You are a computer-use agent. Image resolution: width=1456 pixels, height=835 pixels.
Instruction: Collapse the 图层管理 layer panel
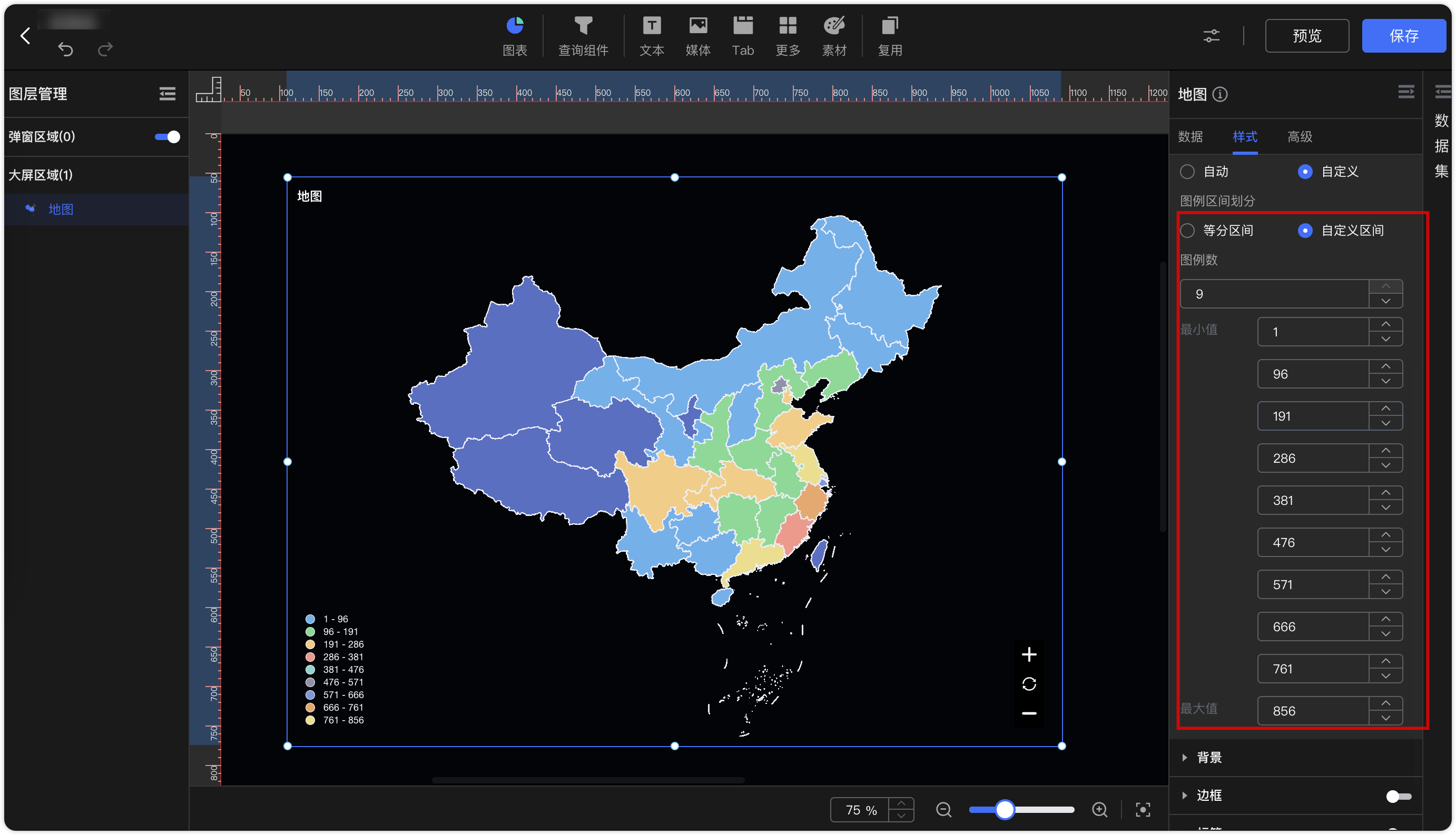(167, 94)
